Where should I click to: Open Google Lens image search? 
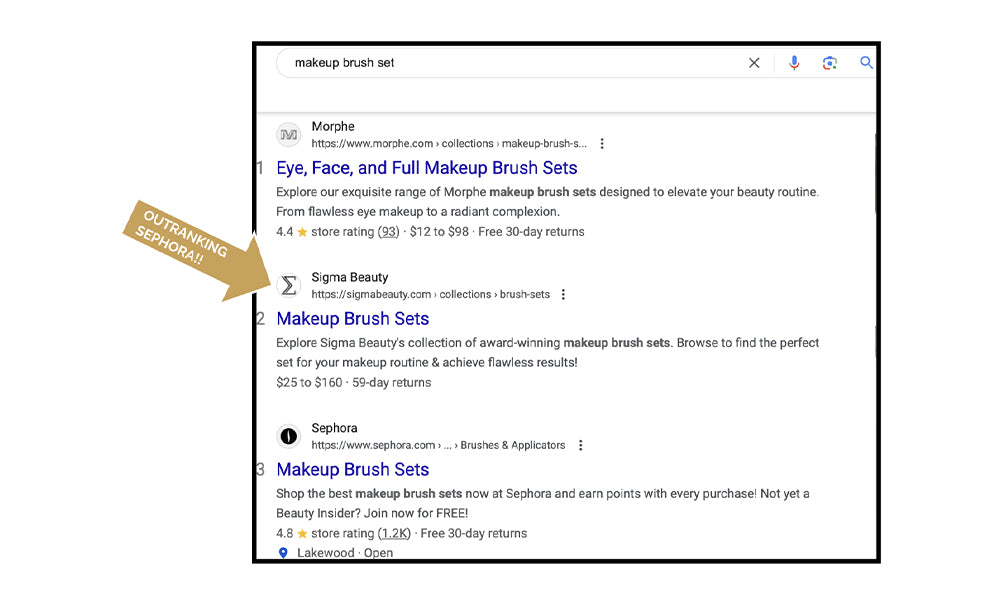pyautogui.click(x=829, y=63)
